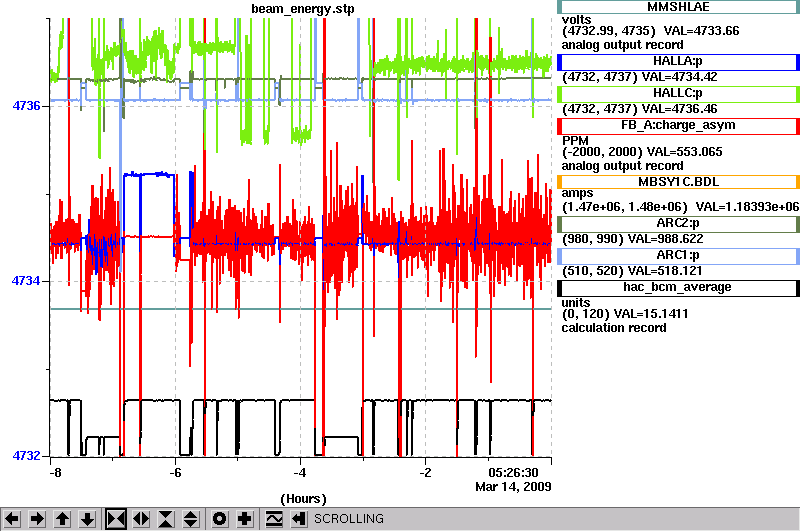Select the HALLC:p legend entry
This screenshot has width=800, height=531.
click(x=678, y=94)
